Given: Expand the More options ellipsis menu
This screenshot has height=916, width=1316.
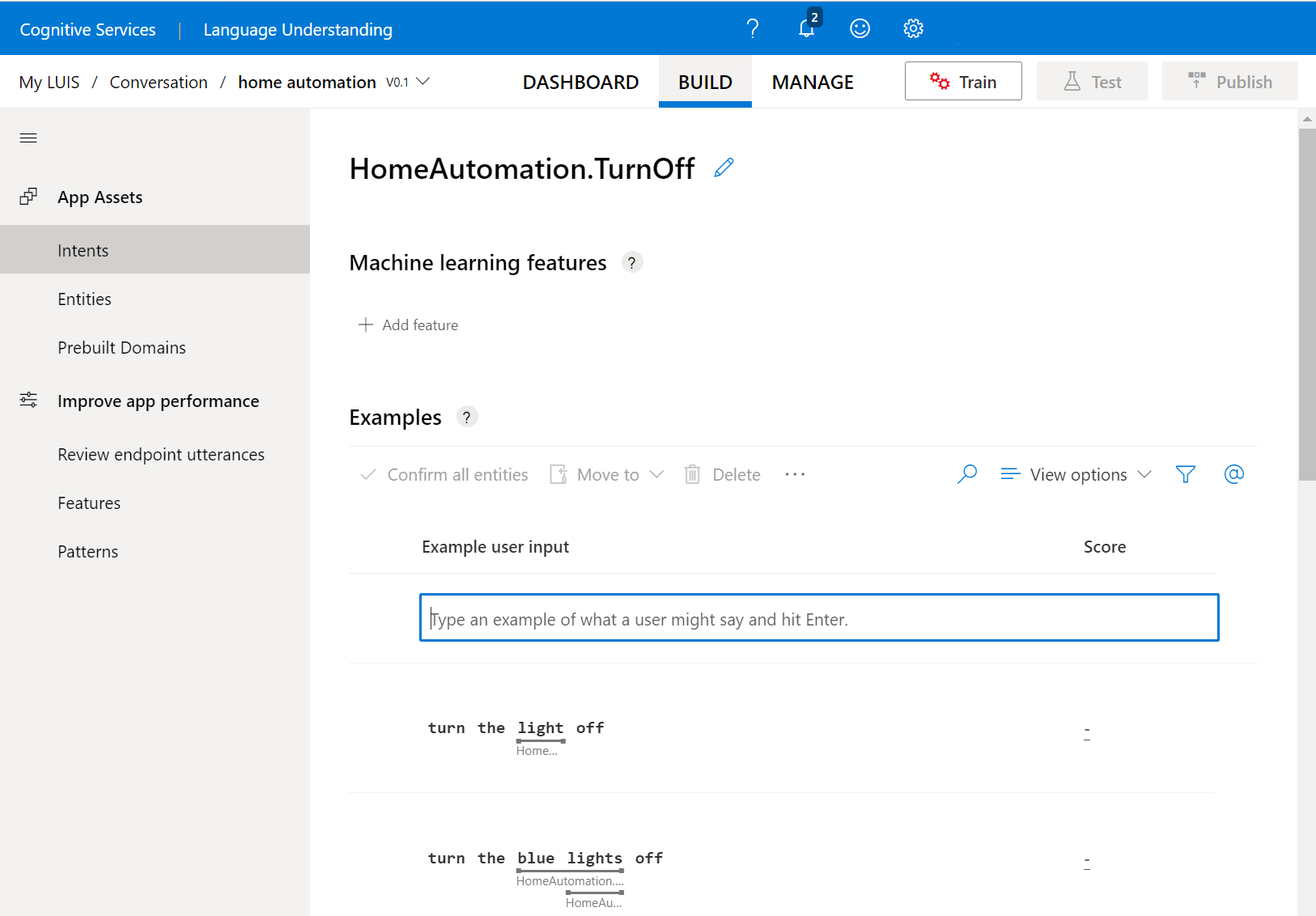Looking at the screenshot, I should (x=795, y=474).
